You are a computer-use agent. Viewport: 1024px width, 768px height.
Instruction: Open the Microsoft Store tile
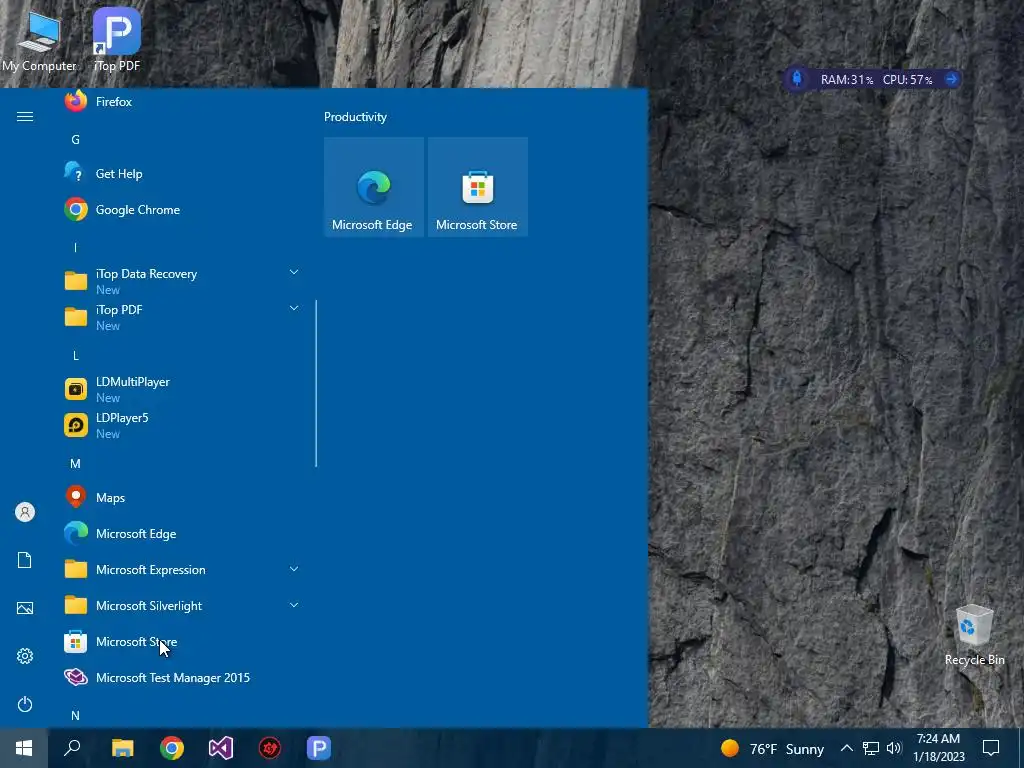pyautogui.click(x=477, y=187)
